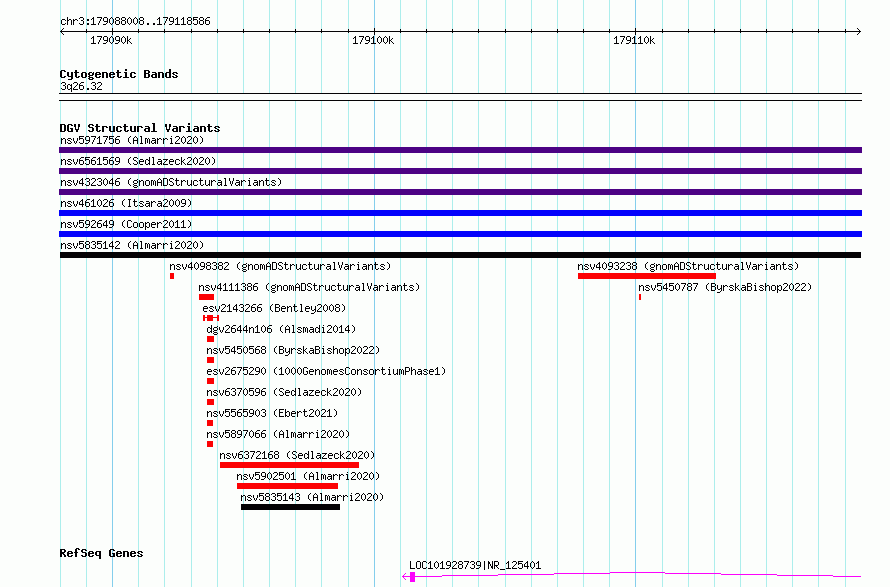
Task: Click nsv5897066 (Almarri2020) label
Action: (278, 434)
